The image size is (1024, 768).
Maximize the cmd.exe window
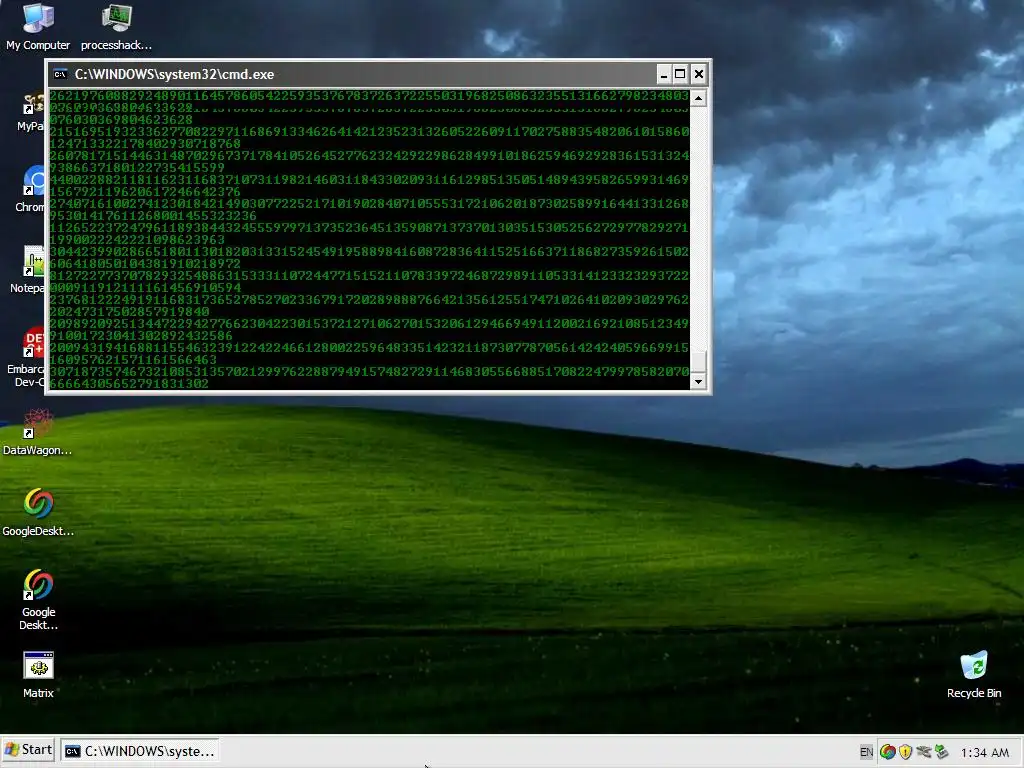(x=680, y=74)
